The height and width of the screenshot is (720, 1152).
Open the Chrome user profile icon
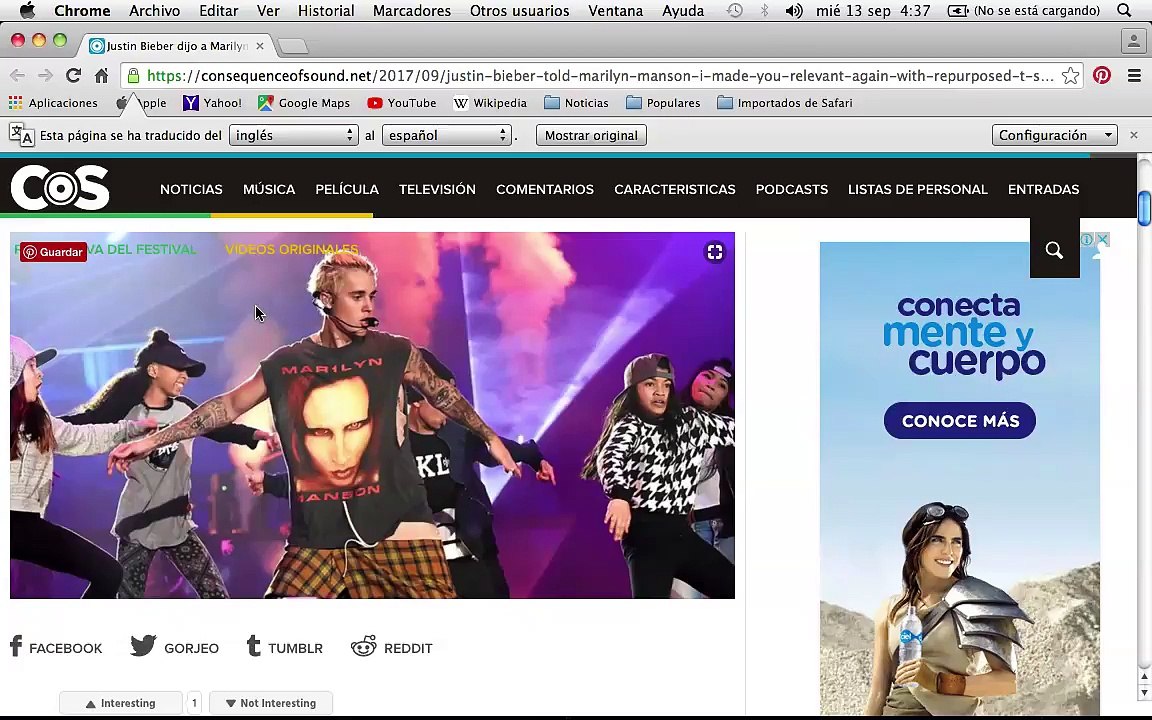pyautogui.click(x=1134, y=41)
